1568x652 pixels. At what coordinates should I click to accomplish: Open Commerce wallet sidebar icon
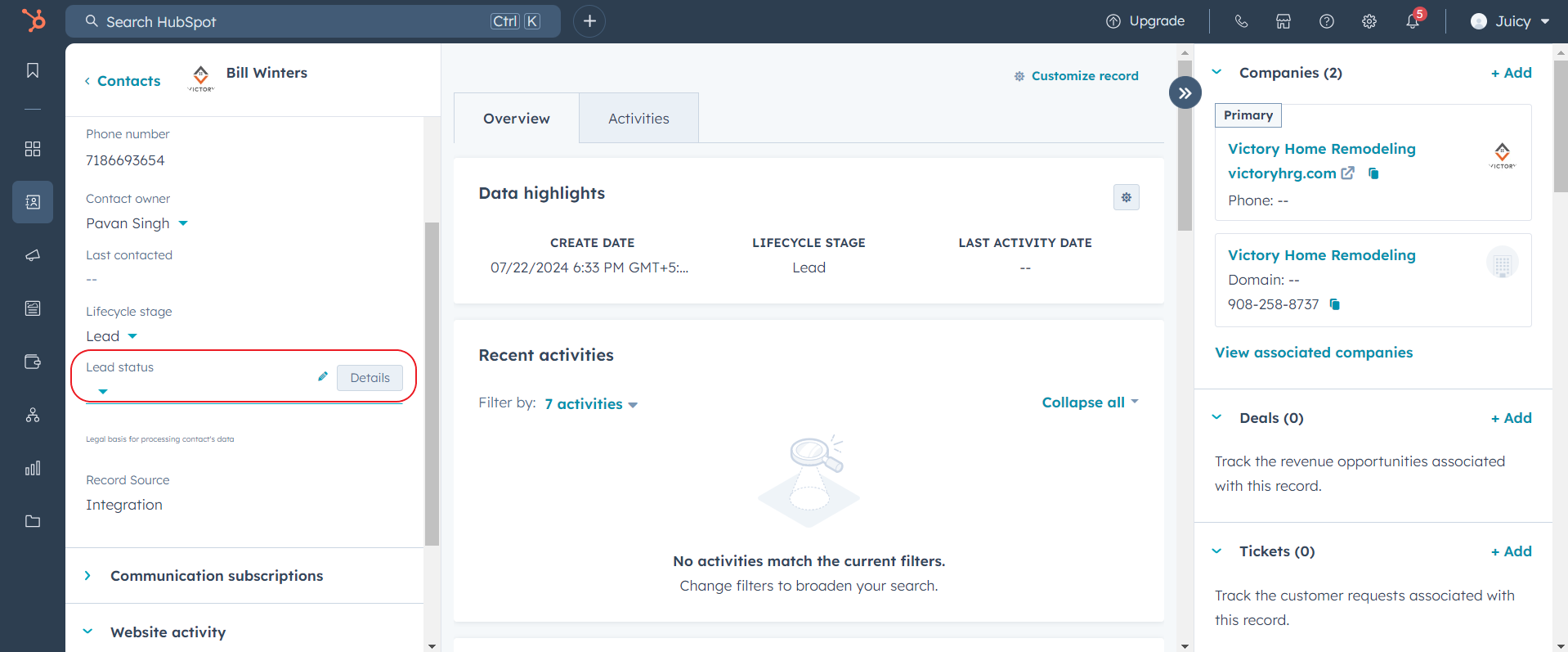point(33,362)
